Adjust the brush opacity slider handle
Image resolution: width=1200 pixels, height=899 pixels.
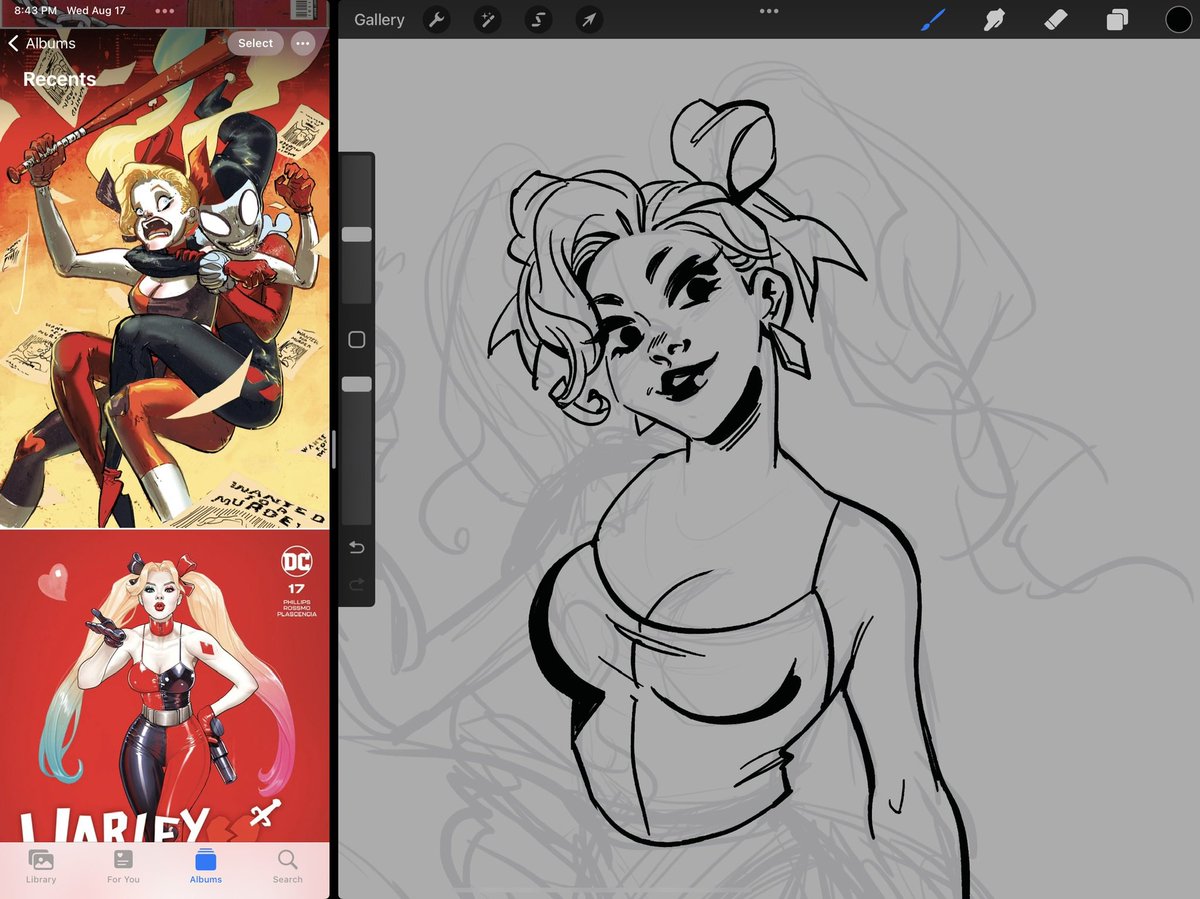(357, 384)
